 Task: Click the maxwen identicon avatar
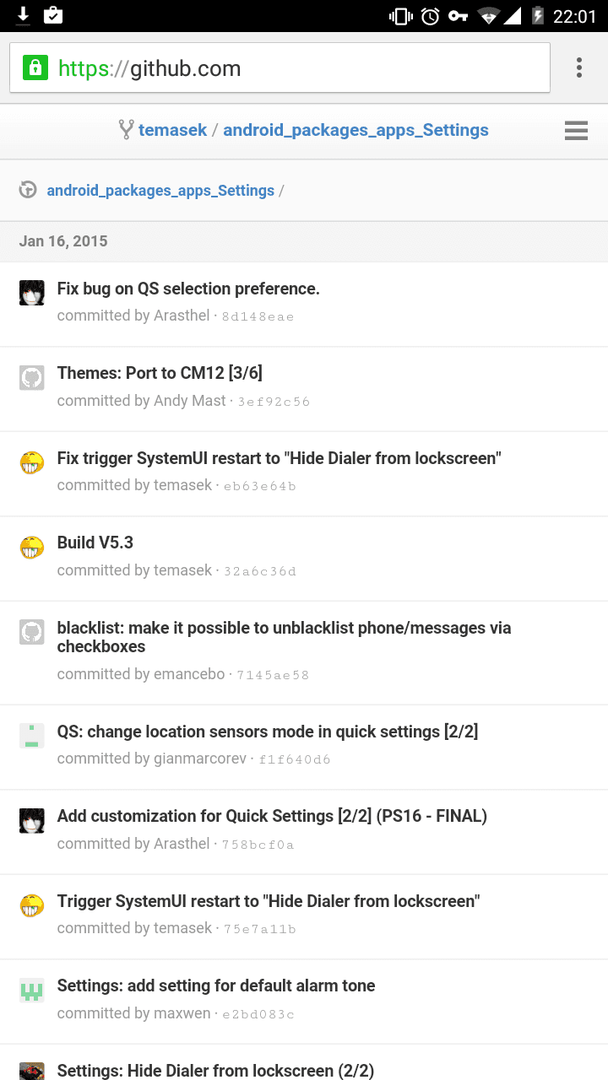tap(32, 990)
